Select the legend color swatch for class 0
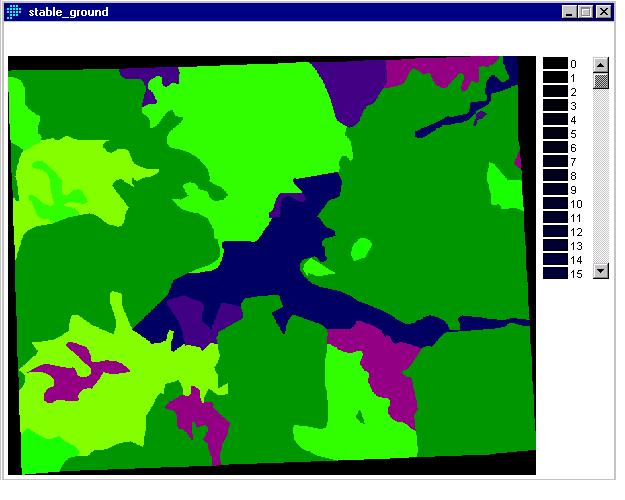This screenshot has width=625, height=500. coord(555,63)
